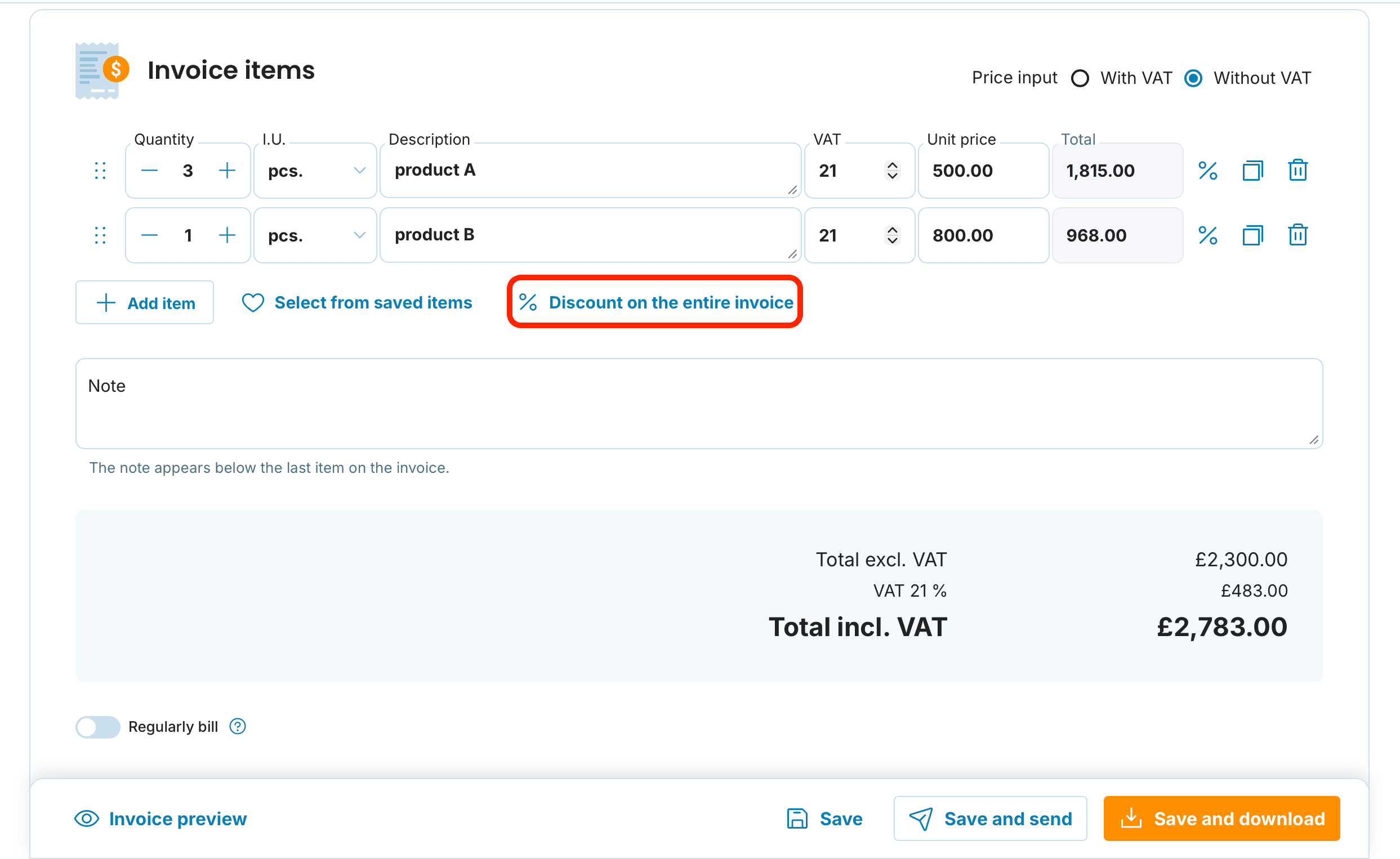Viewport: 1400px width, 859px height.
Task: Duplicate the product A row
Action: [x=1252, y=171]
